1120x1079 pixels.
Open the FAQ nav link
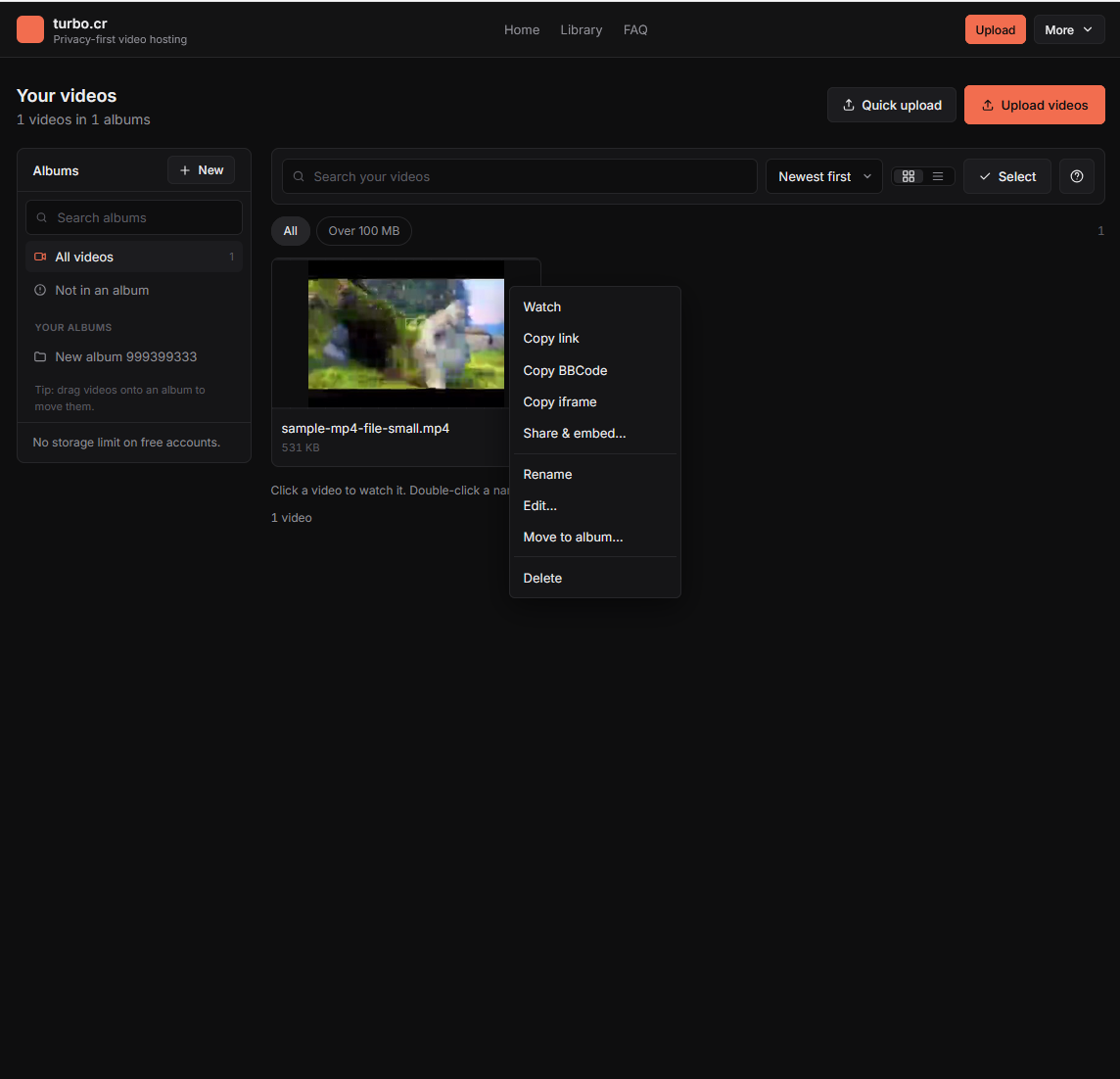[x=635, y=30]
